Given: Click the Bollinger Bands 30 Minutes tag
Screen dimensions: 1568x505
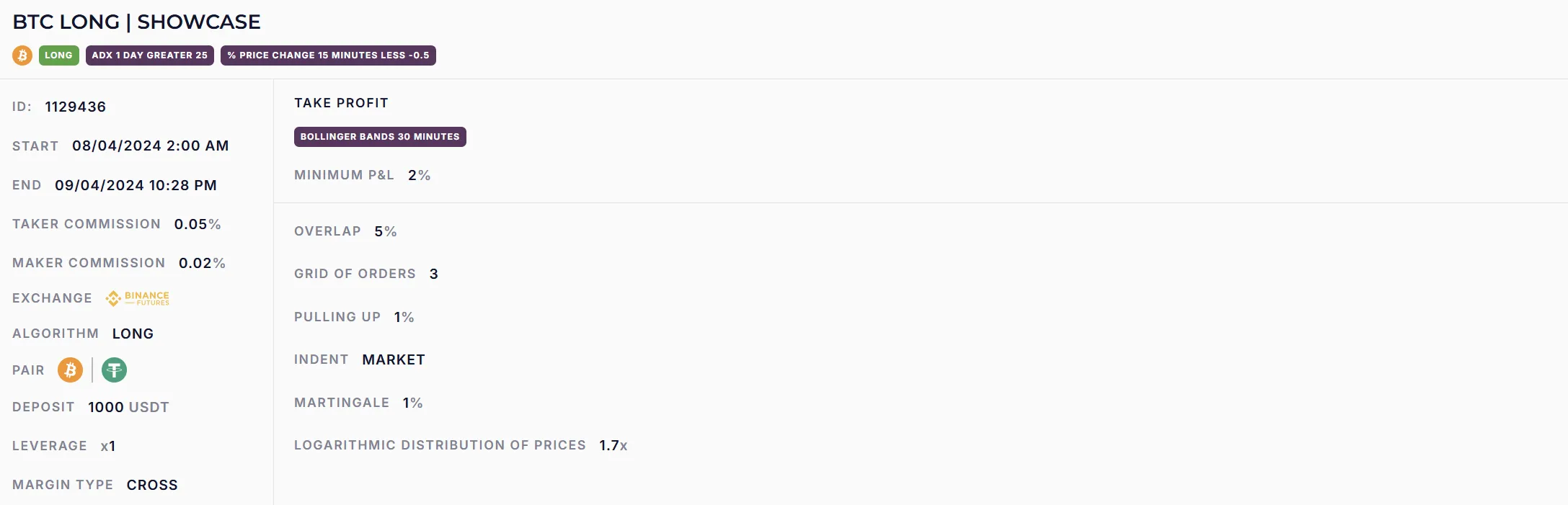Looking at the screenshot, I should pyautogui.click(x=380, y=137).
